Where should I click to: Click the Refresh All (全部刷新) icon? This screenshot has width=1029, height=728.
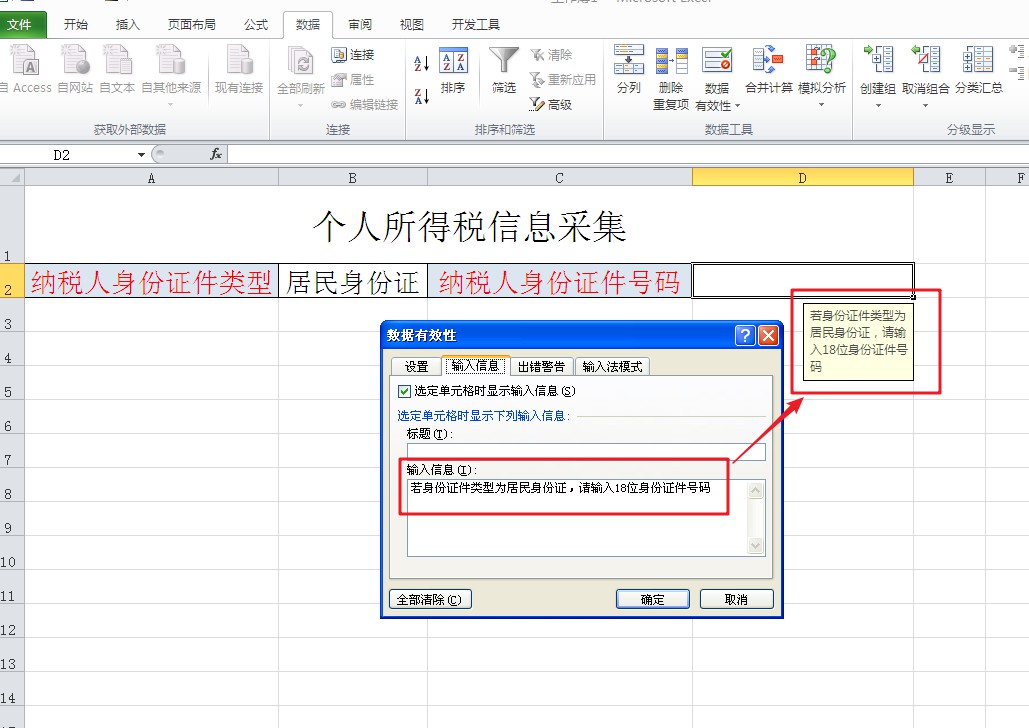(x=301, y=62)
